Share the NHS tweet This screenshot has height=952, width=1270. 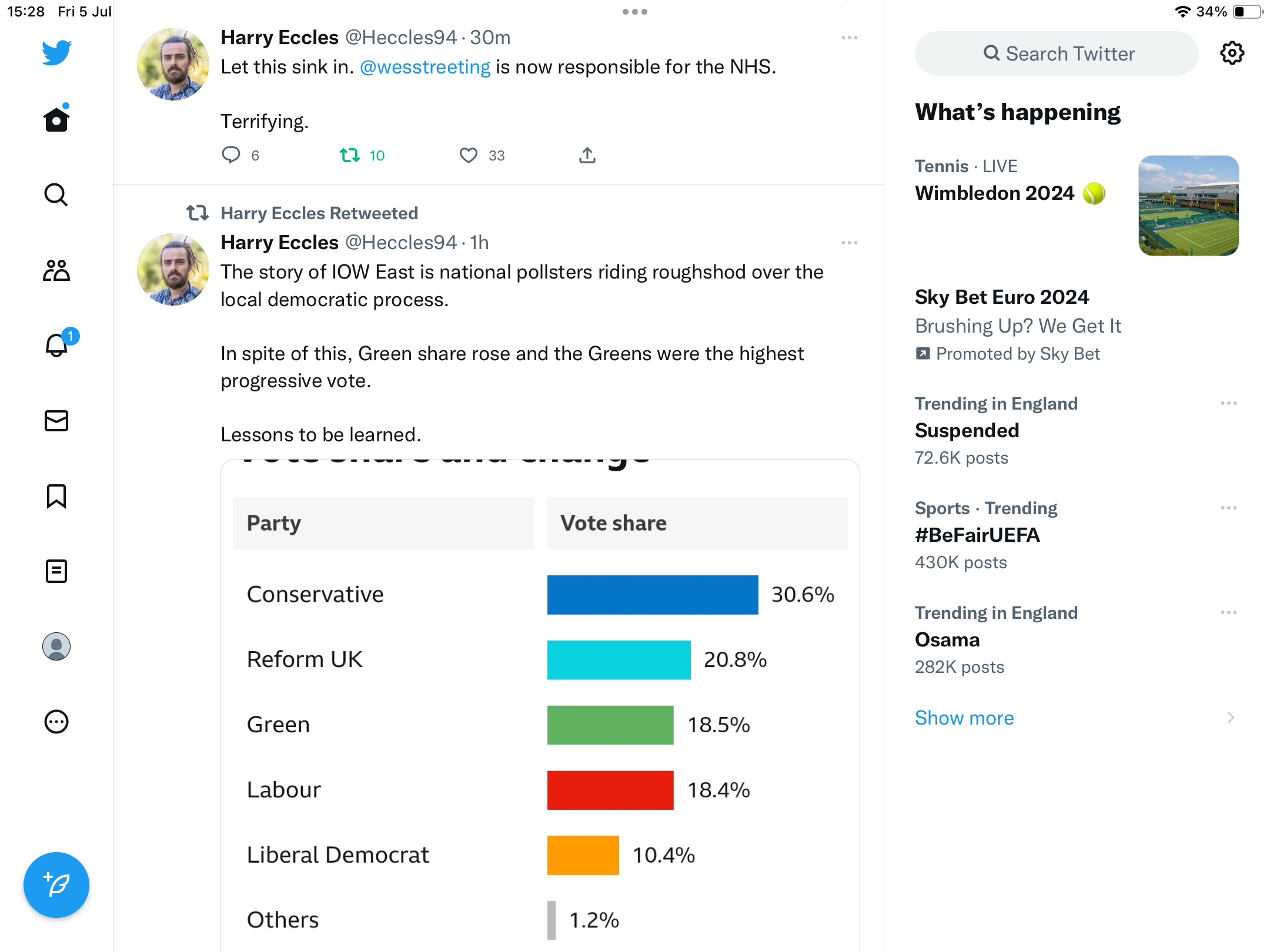click(x=587, y=155)
